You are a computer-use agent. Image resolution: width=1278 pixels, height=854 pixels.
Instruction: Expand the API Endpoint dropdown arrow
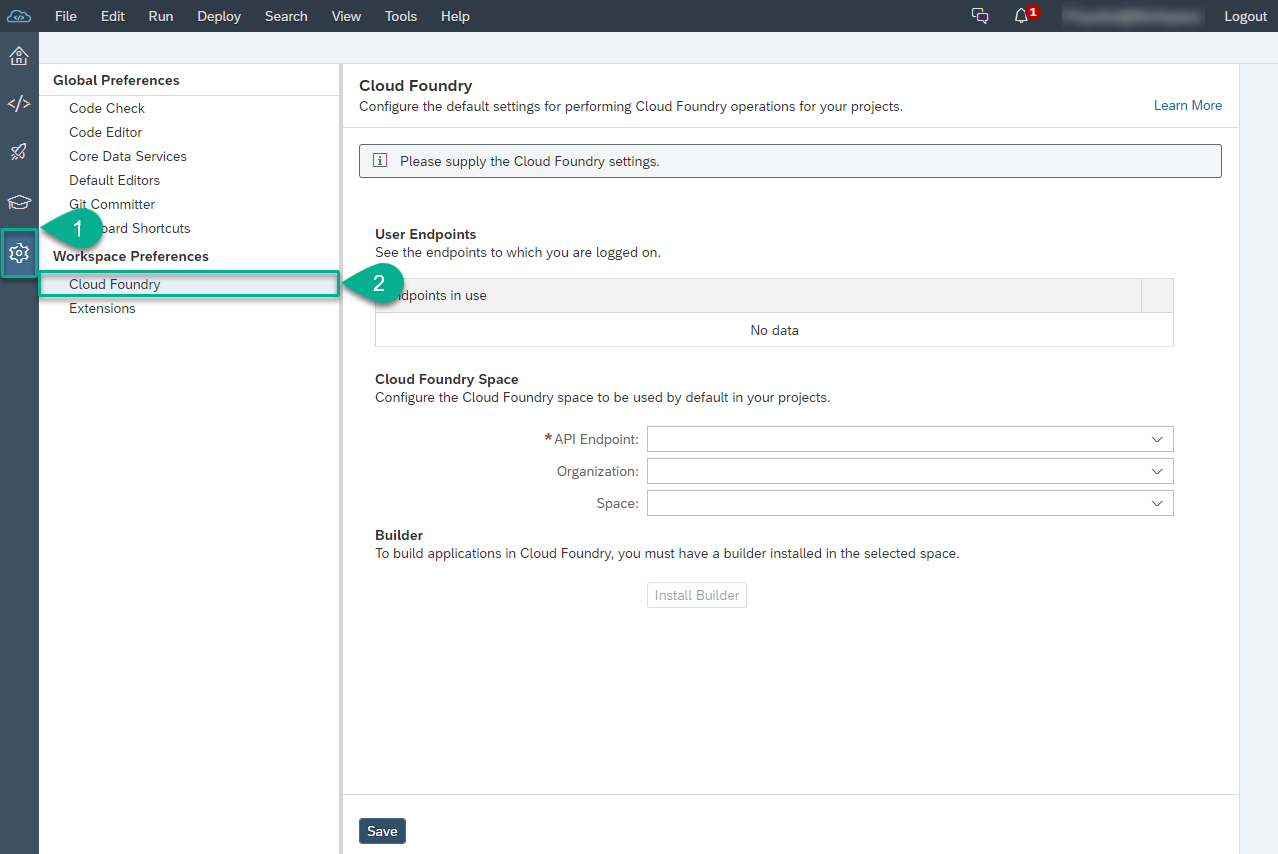[x=1157, y=439]
